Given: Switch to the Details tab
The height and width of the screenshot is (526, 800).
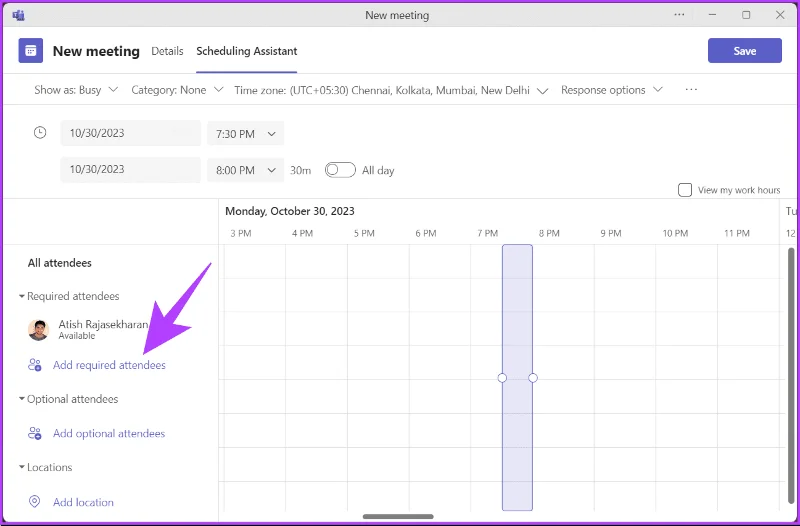Looking at the screenshot, I should click(x=167, y=51).
